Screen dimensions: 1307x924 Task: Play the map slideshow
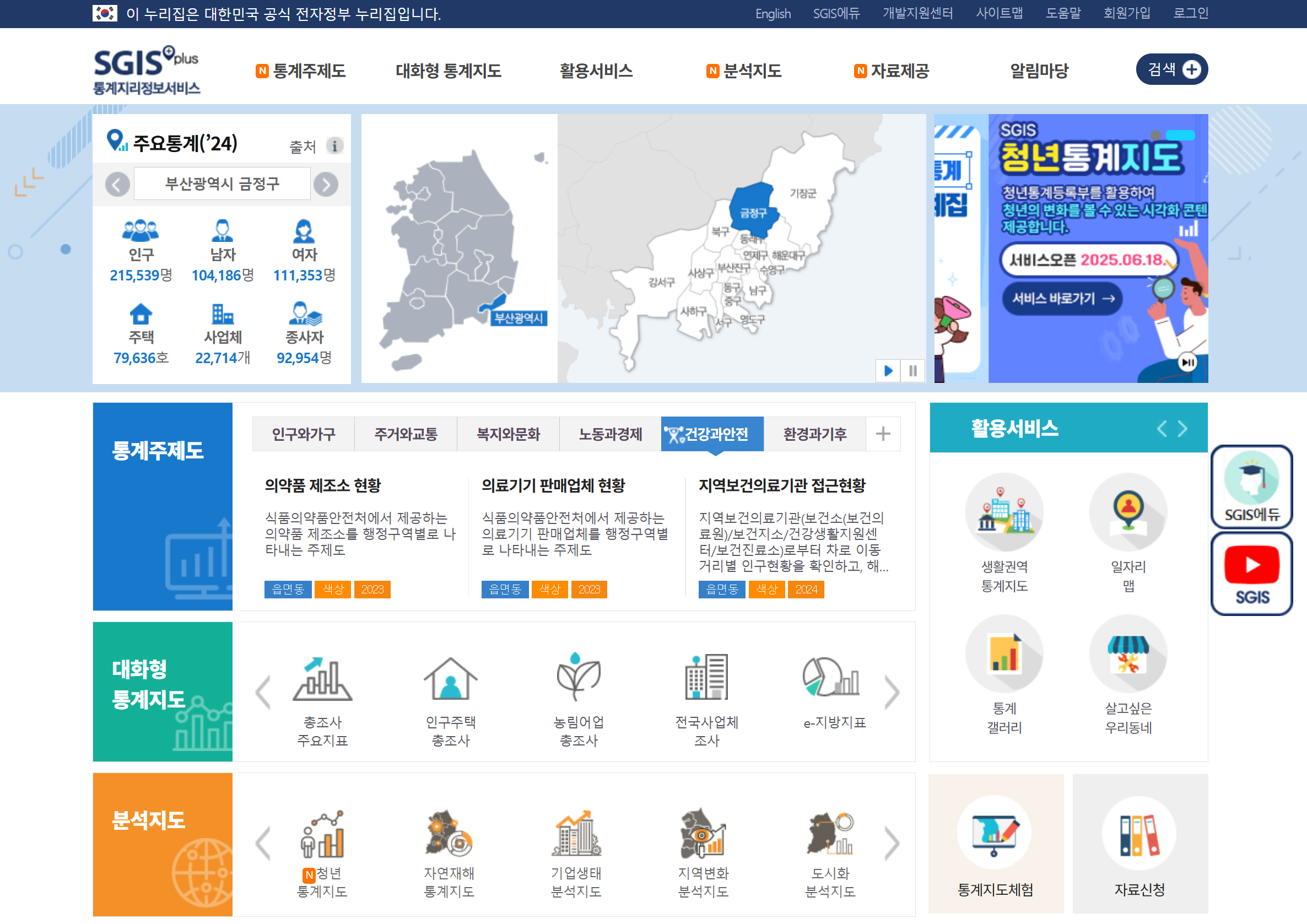[x=888, y=371]
